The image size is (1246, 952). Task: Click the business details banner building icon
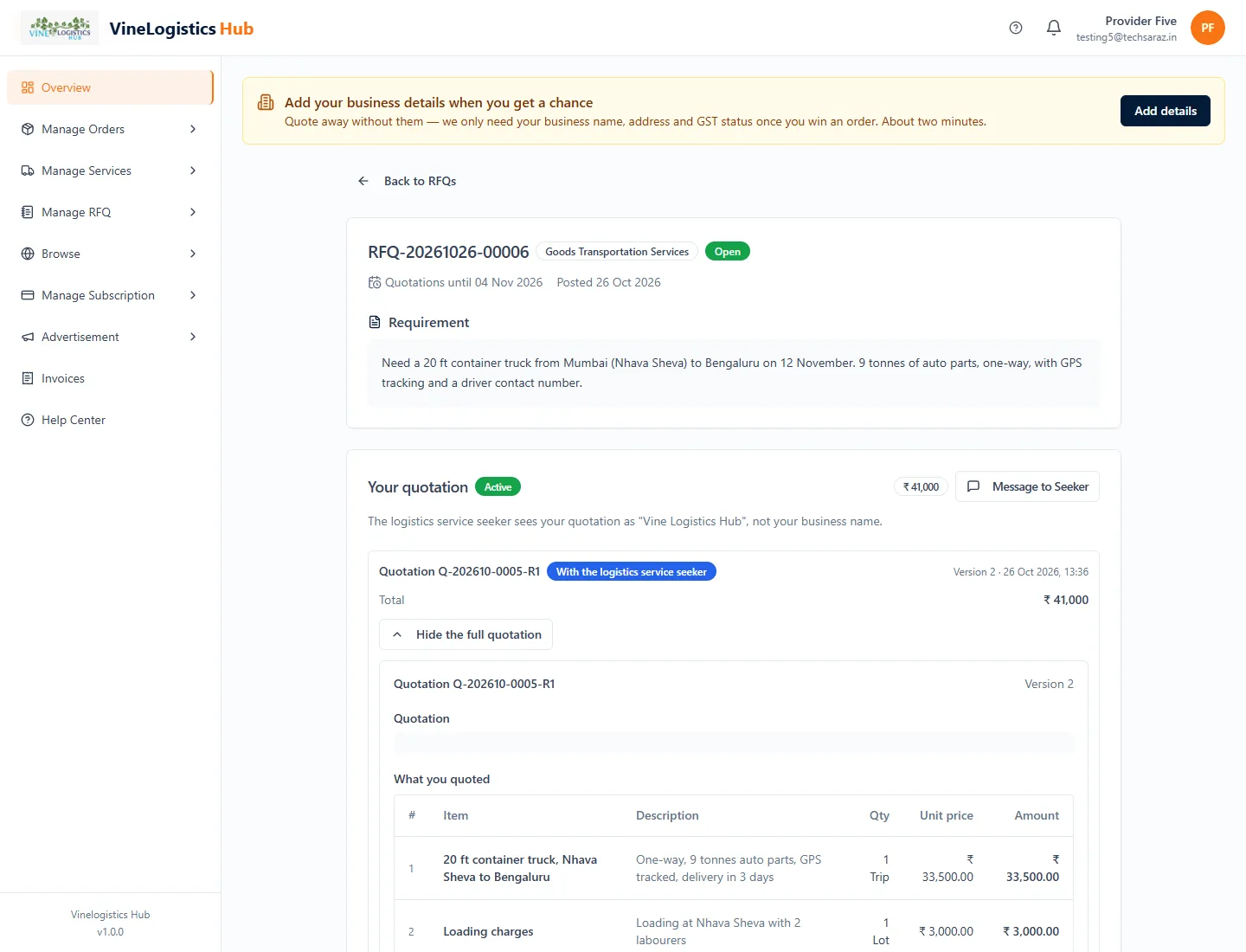tap(266, 103)
